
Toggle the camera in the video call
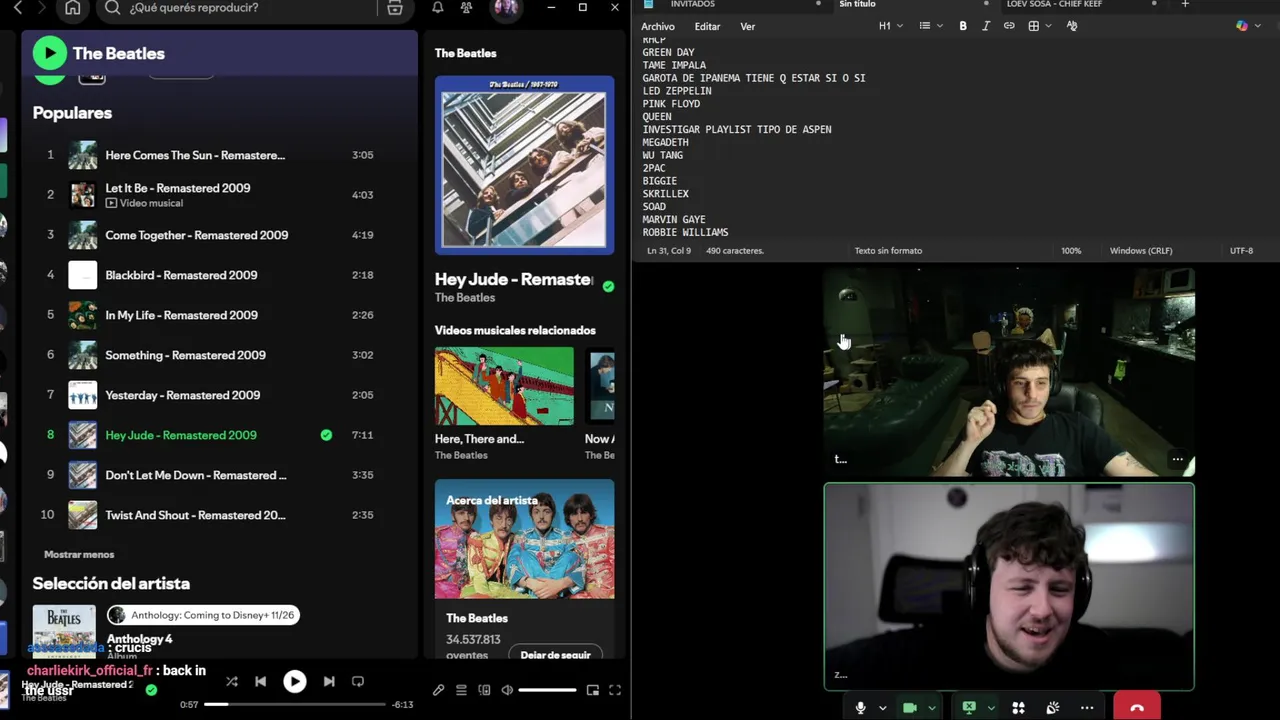[x=909, y=708]
